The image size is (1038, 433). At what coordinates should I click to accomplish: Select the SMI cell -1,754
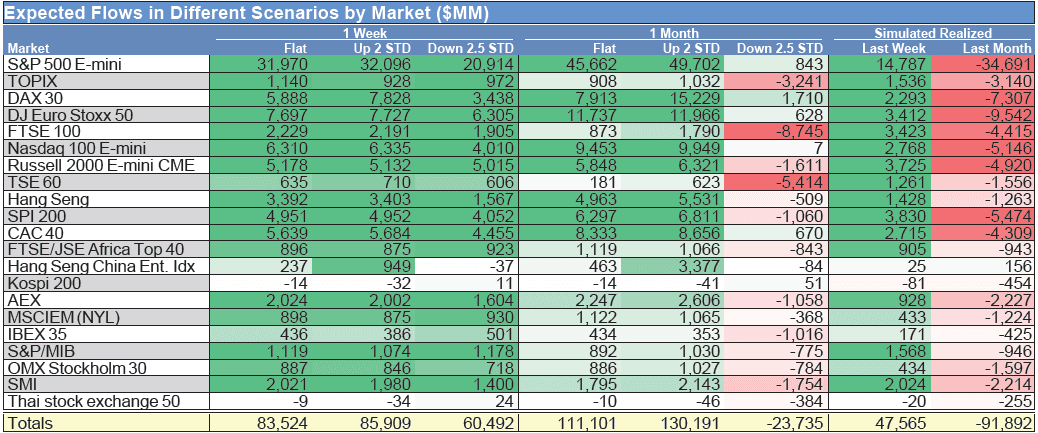[x=776, y=384]
